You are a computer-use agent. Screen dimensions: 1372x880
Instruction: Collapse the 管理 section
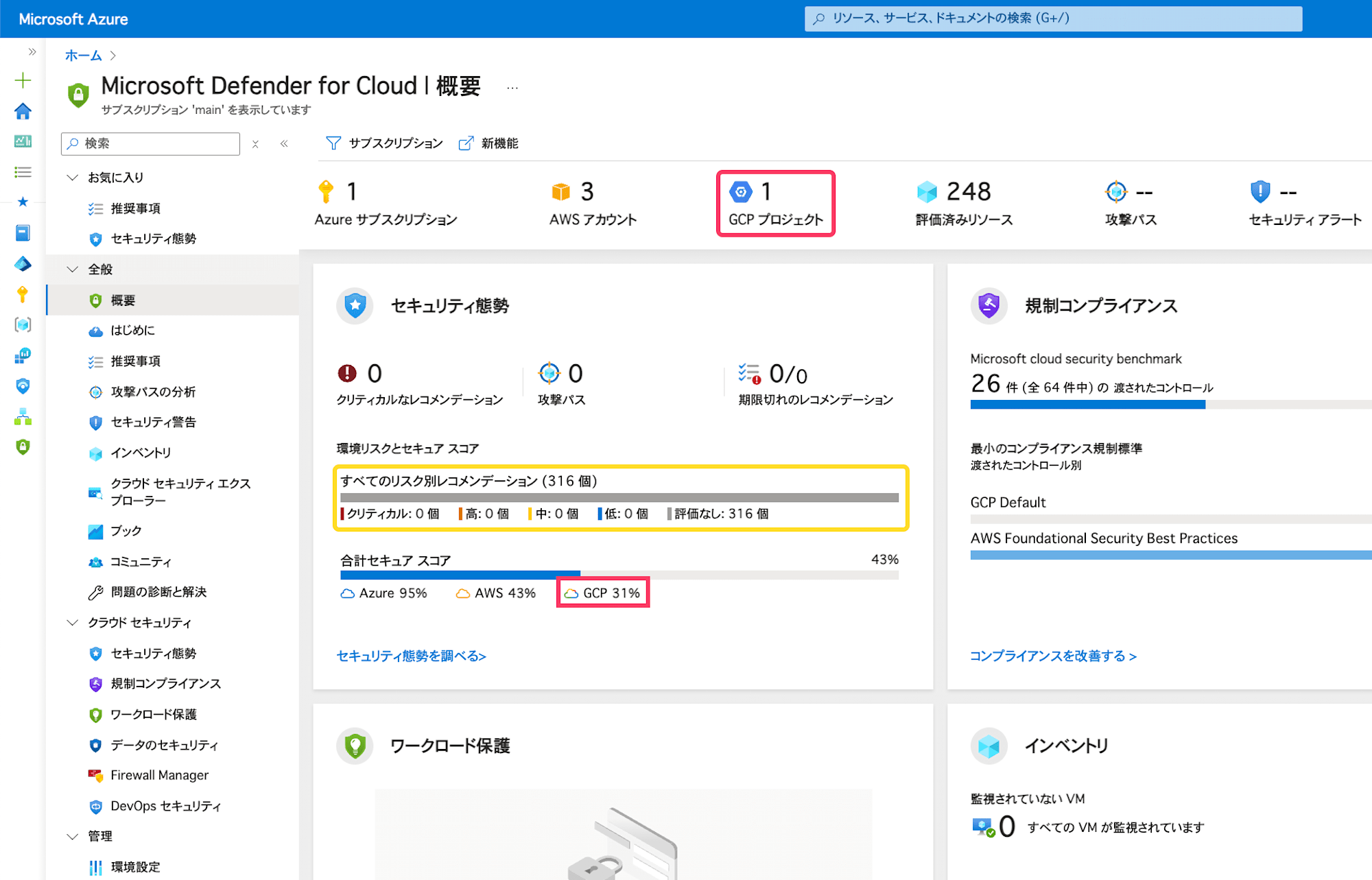72,836
